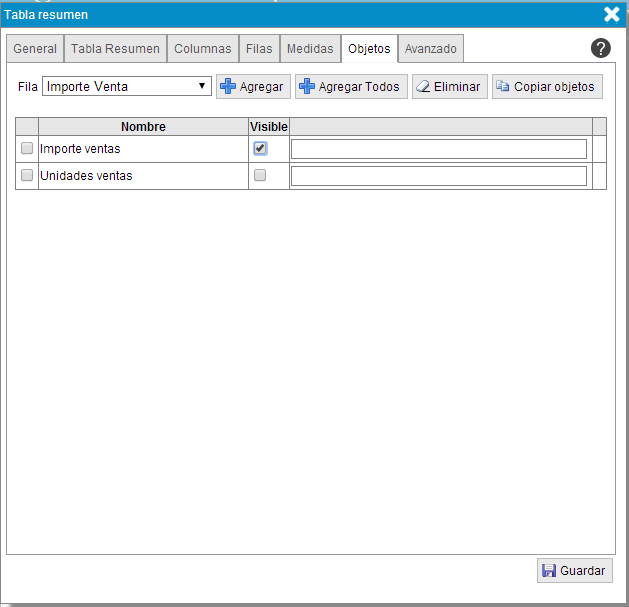The image size is (629, 607).
Task: Open the Tabla Resumen tab
Action: coord(115,48)
